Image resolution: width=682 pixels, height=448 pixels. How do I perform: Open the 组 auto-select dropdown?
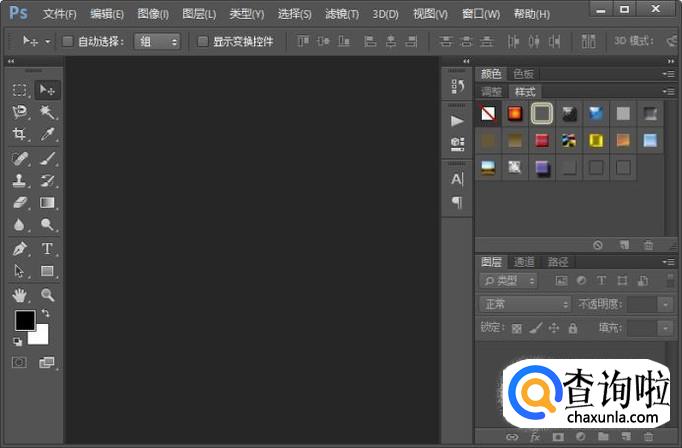pyautogui.click(x=158, y=42)
